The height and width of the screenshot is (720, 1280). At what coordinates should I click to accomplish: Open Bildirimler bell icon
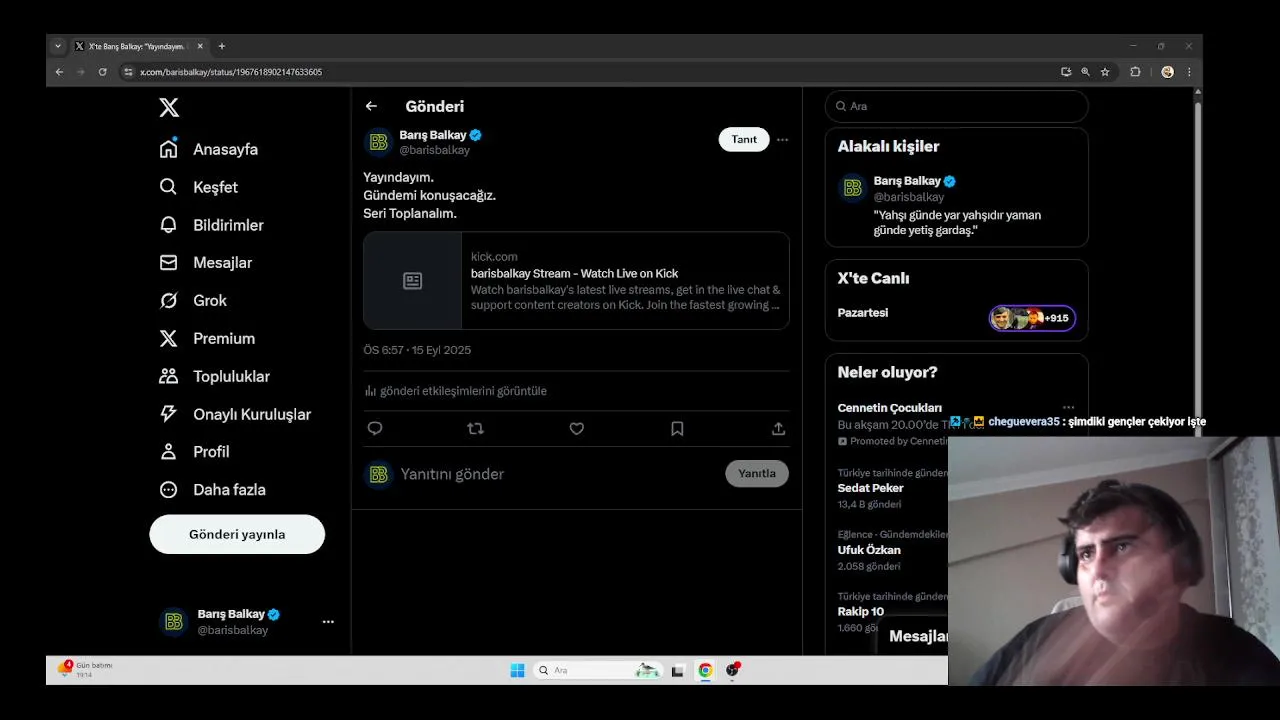tap(169, 225)
